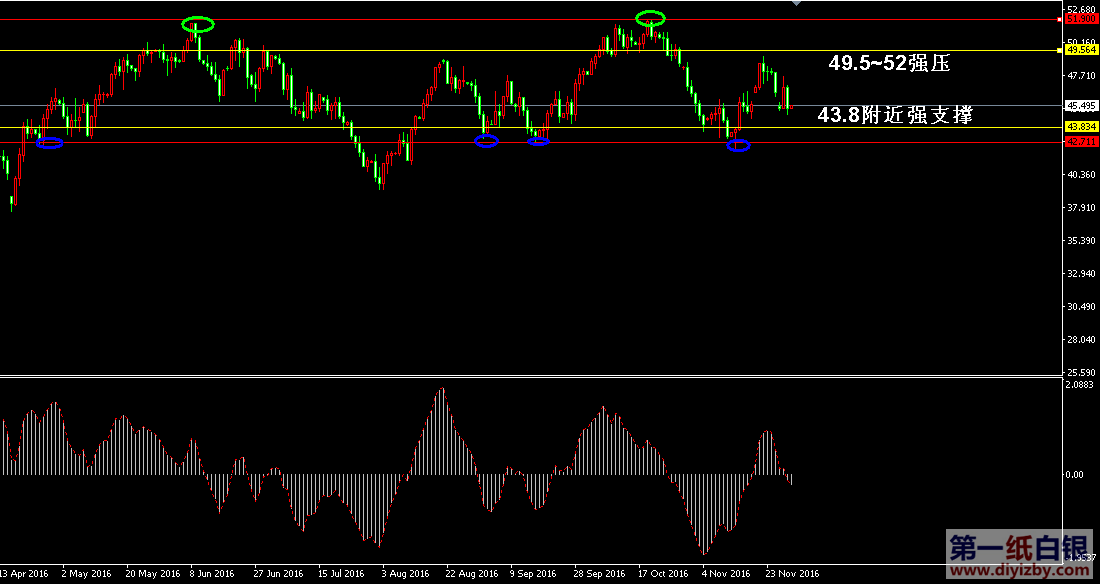This screenshot has width=1100, height=584.
Task: Select the 49.5~52强压 text annotation
Action: click(x=888, y=63)
